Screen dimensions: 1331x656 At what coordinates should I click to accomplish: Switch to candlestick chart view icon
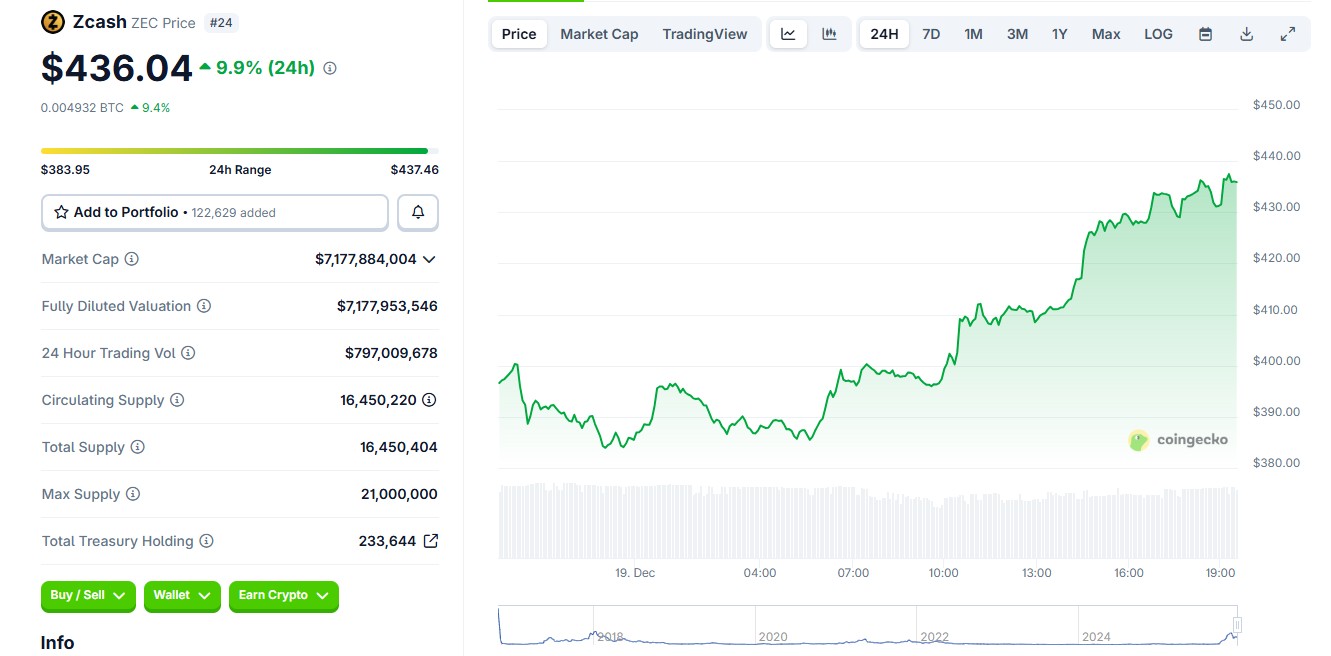(x=829, y=34)
